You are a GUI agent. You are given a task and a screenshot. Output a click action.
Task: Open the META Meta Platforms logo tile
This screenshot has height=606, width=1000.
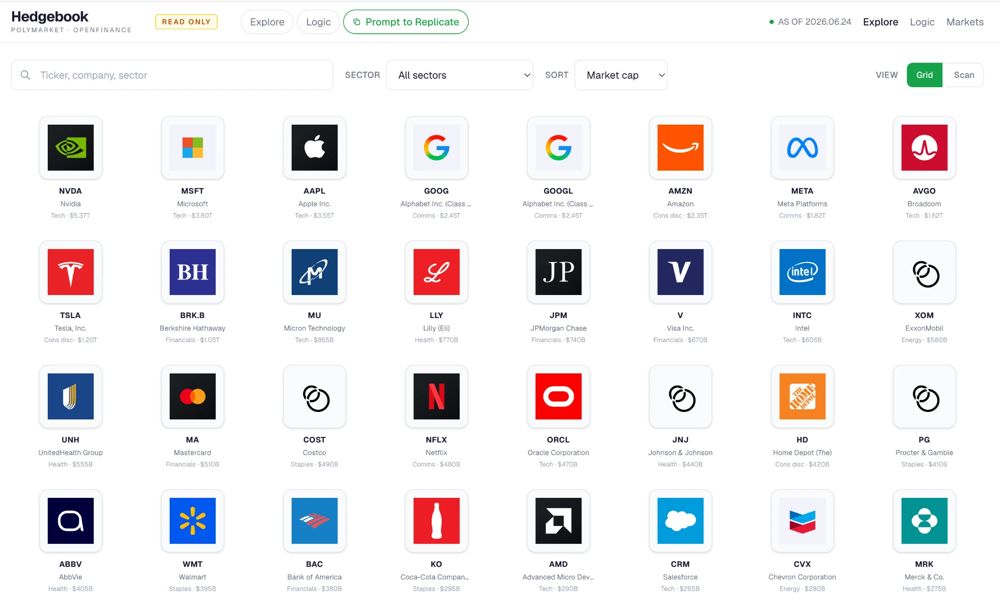click(802, 147)
